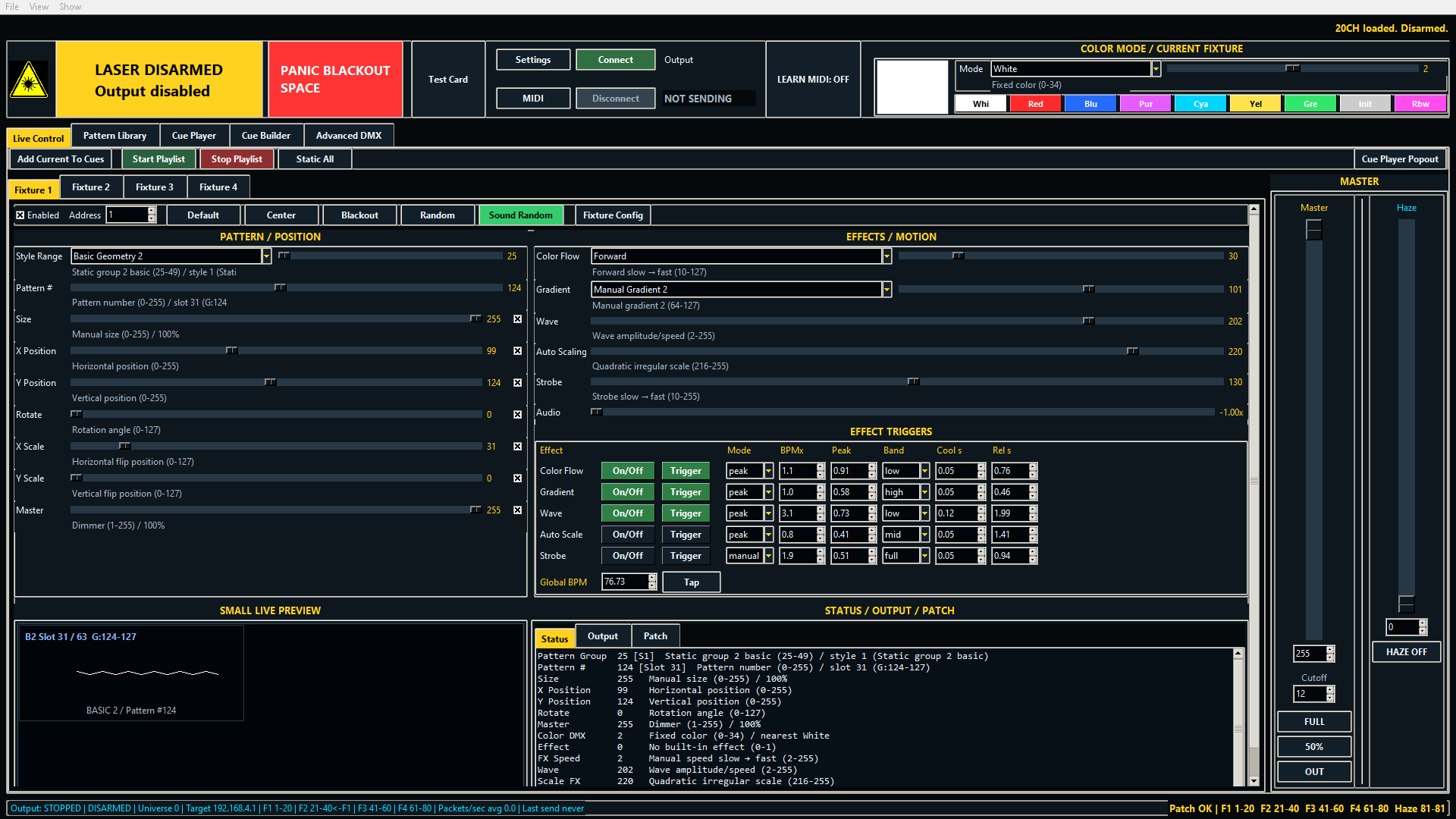Click the Start Playlist button

(x=158, y=159)
